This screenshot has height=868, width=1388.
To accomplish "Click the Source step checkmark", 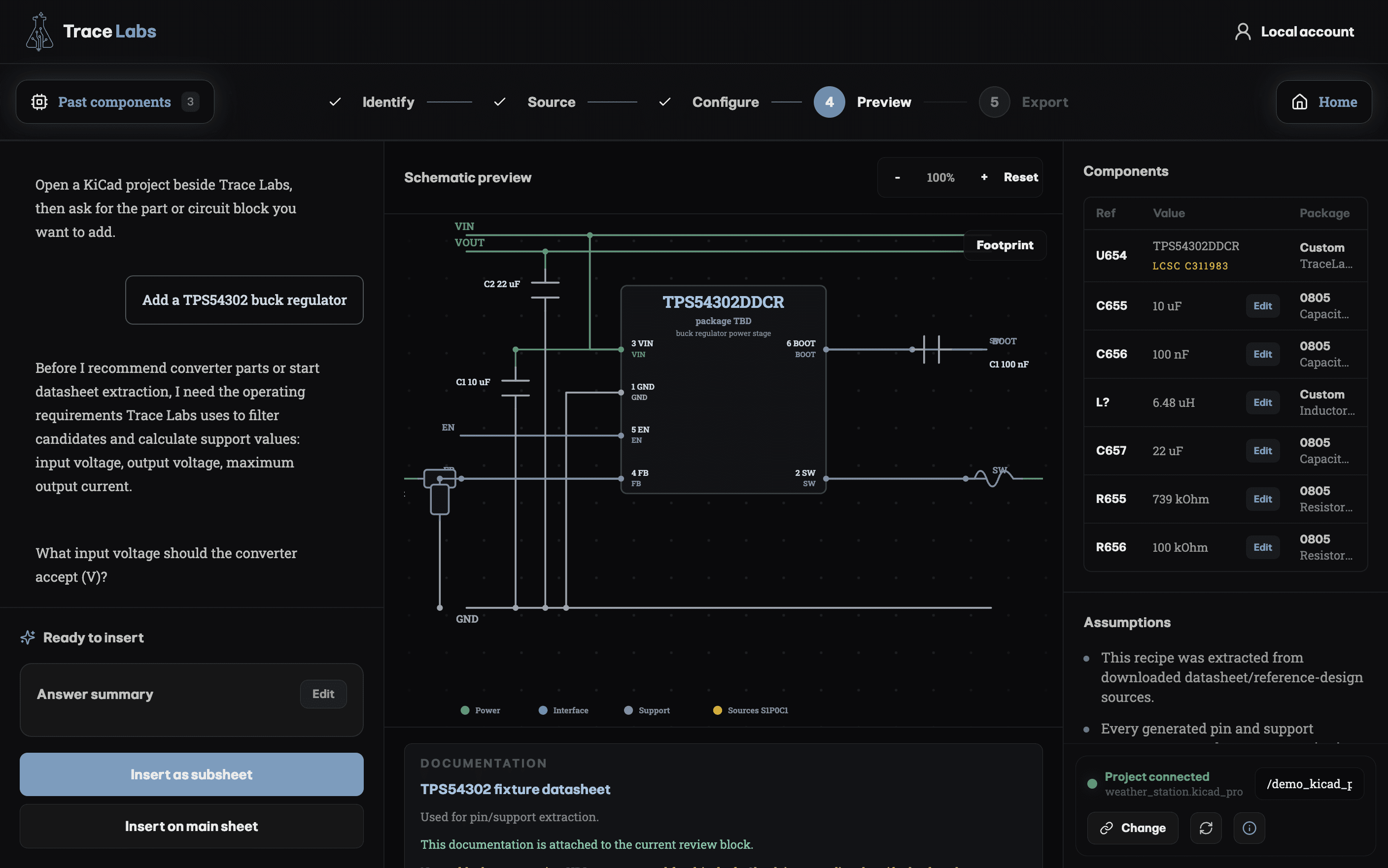I will coord(500,102).
